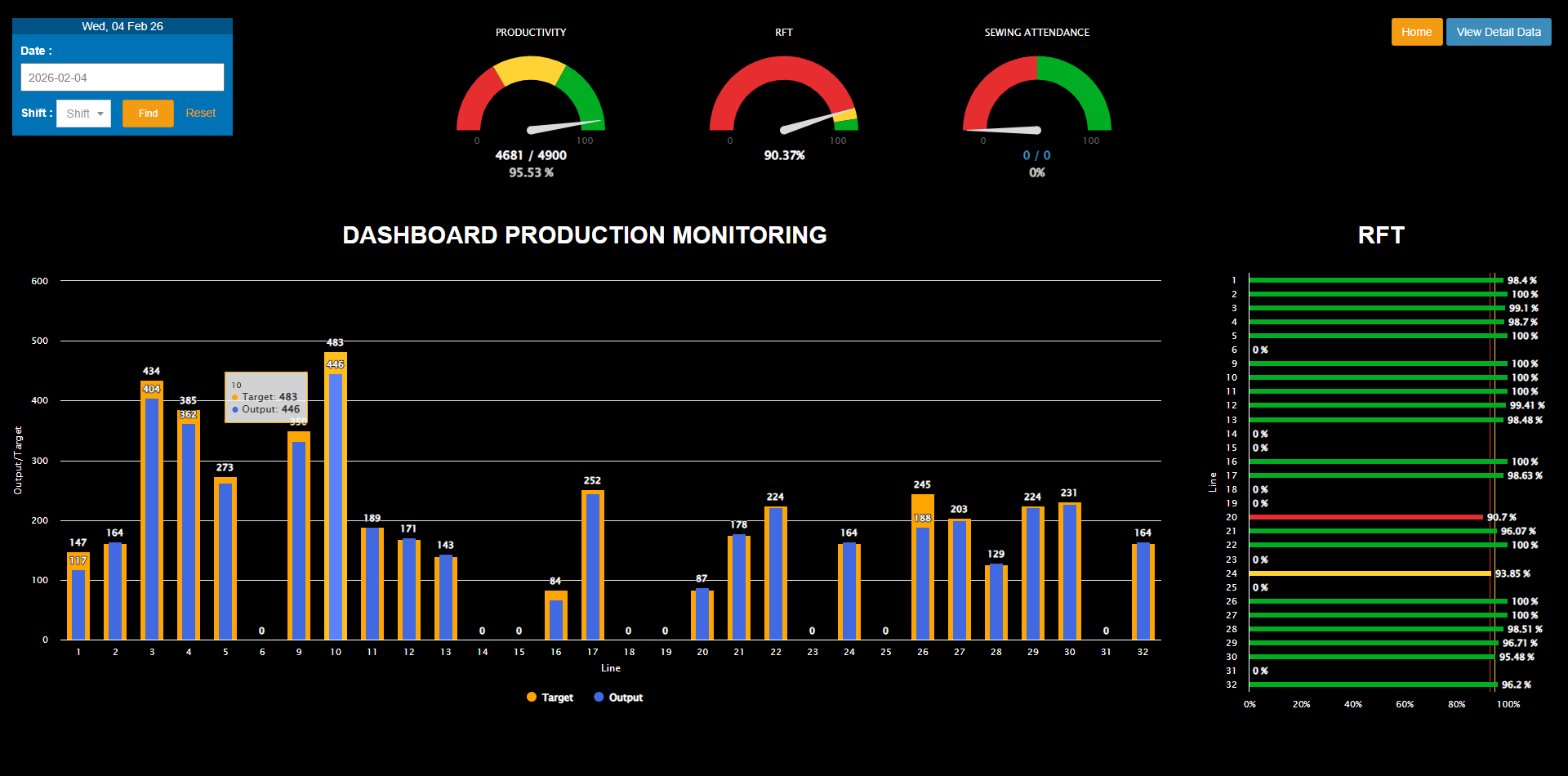The width and height of the screenshot is (1568, 776).
Task: Click the Productivity gauge needle
Action: click(x=563, y=126)
